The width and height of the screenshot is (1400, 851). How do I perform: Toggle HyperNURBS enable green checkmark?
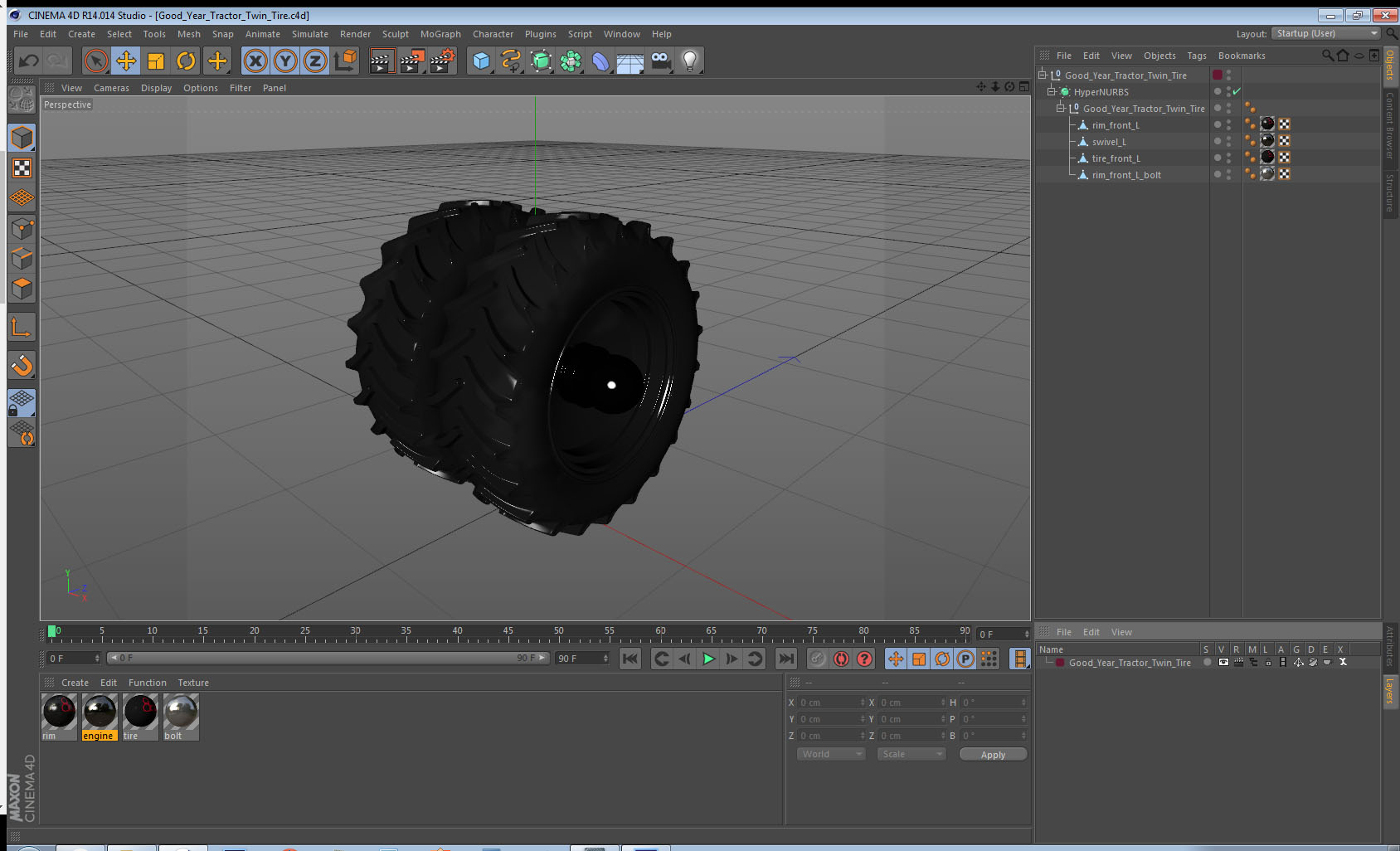[x=1237, y=91]
